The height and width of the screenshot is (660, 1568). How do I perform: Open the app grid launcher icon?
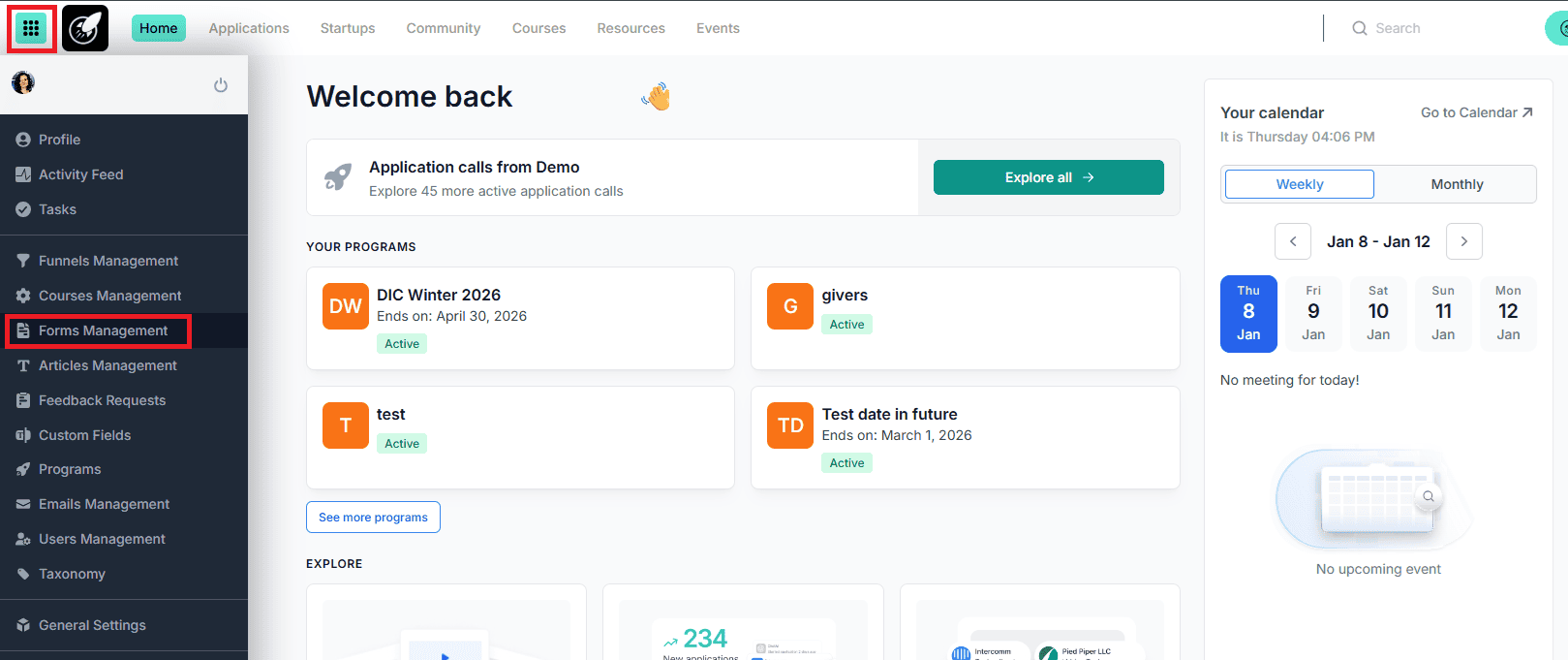31,28
